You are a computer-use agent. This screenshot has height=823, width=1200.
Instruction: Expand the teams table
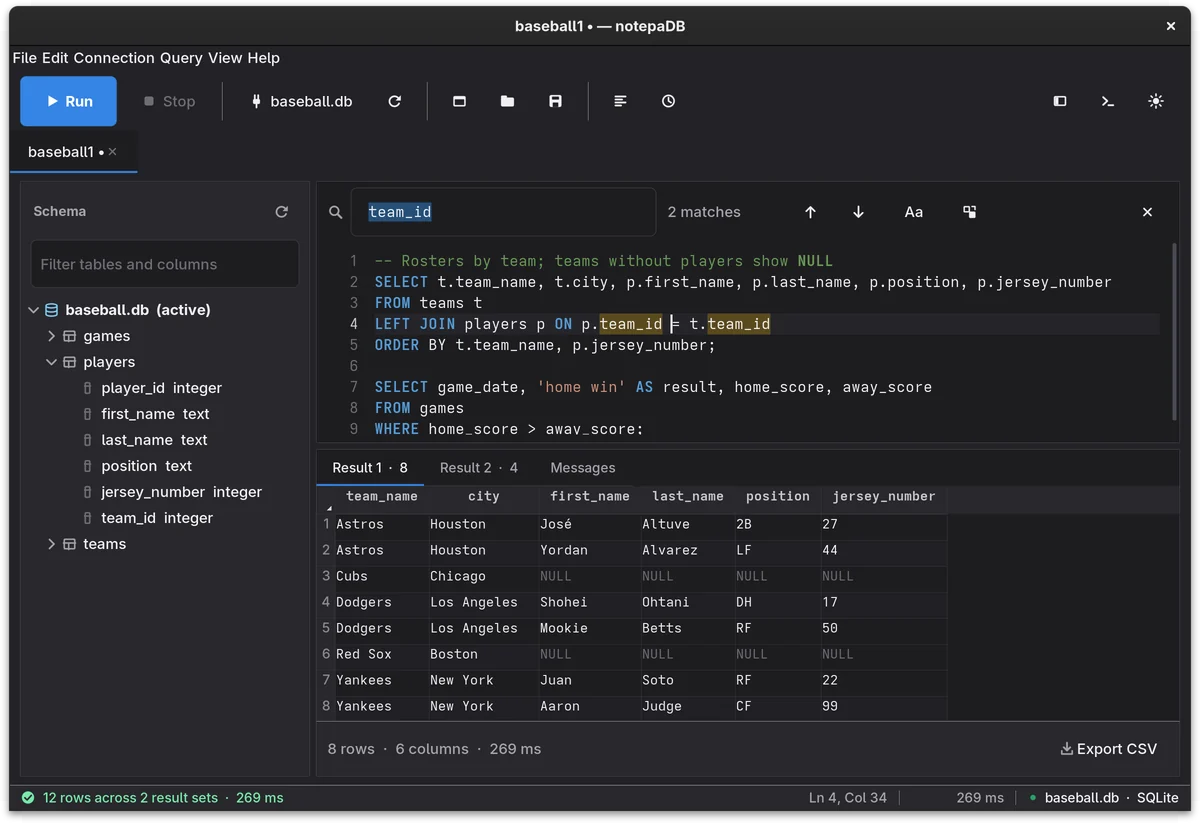(52, 544)
